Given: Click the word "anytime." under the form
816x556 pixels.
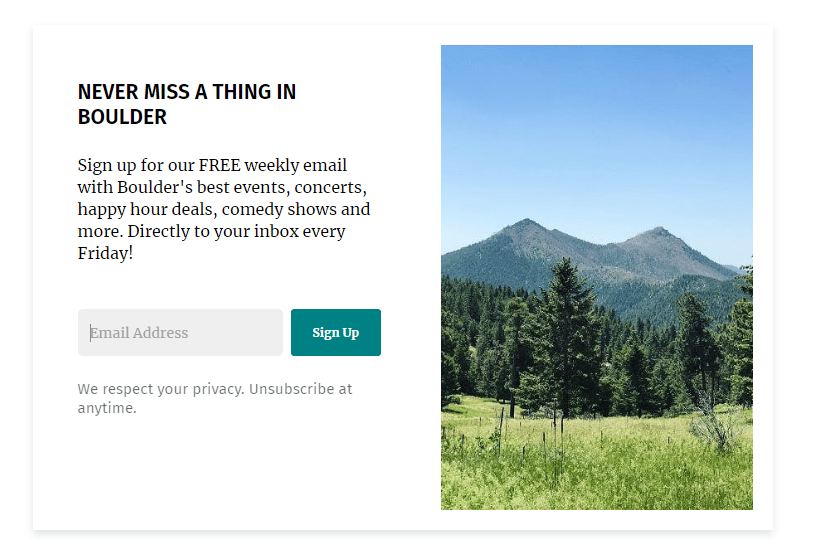Looking at the screenshot, I should pos(107,408).
